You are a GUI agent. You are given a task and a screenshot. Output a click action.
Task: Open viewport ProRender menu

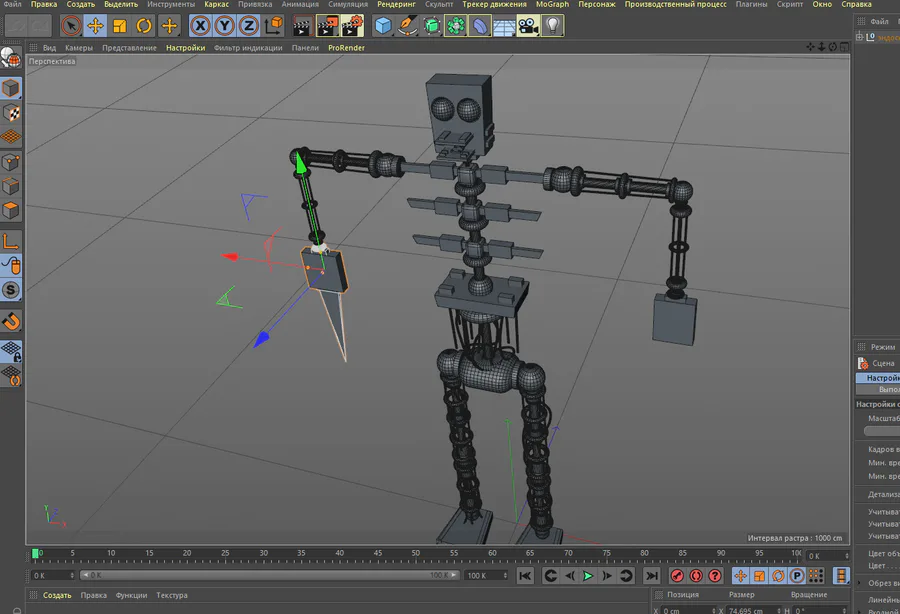[x=346, y=48]
